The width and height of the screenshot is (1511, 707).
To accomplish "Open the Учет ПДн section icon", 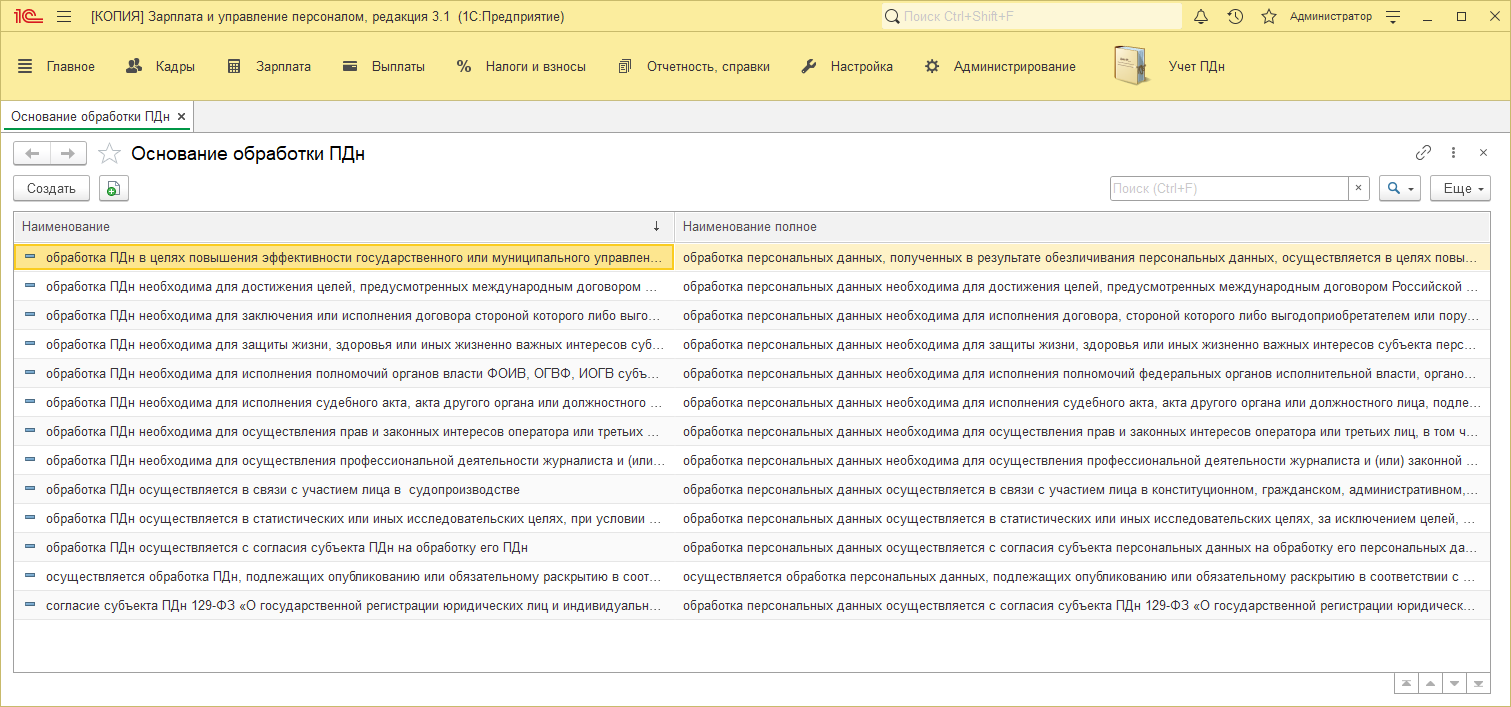I will 1131,66.
